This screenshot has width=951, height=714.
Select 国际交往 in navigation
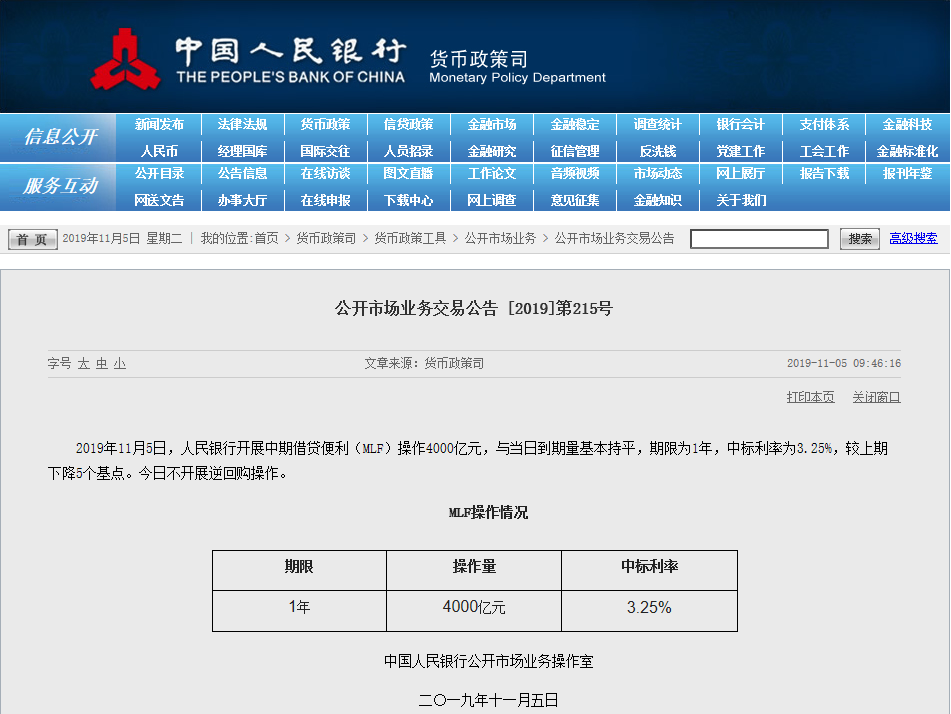click(325, 151)
